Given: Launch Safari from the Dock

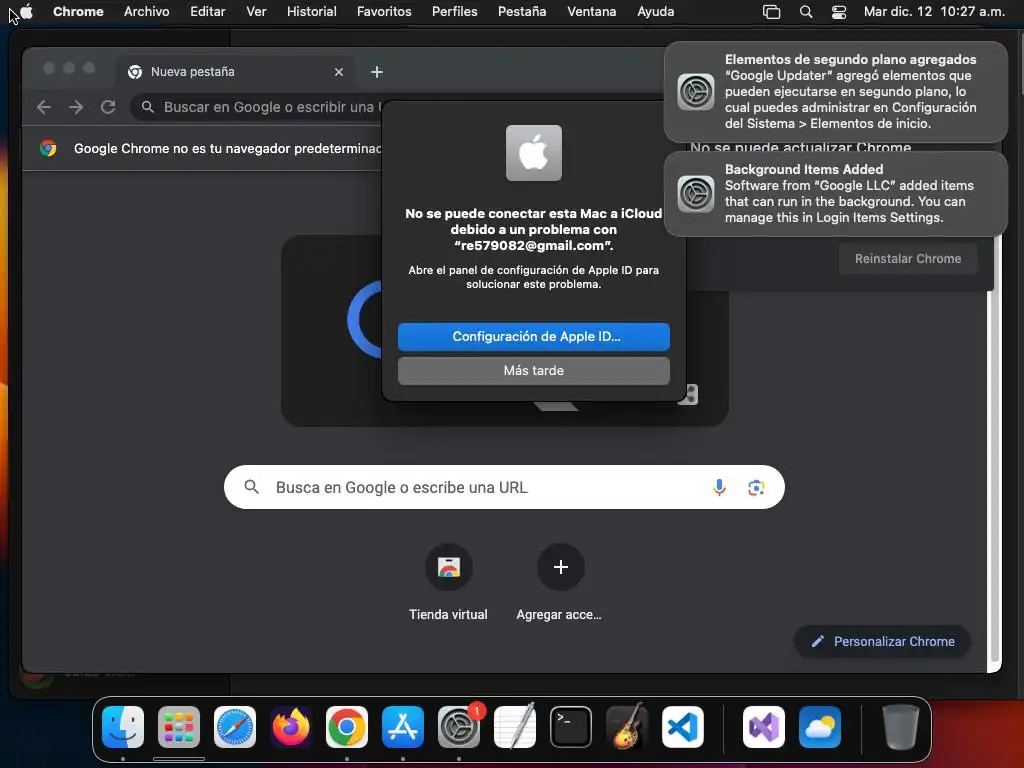Looking at the screenshot, I should (x=235, y=727).
